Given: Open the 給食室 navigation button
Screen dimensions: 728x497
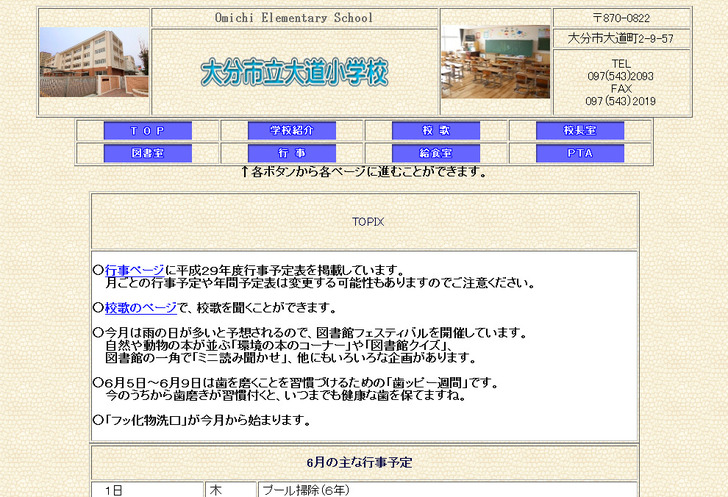Looking at the screenshot, I should click(x=436, y=154).
